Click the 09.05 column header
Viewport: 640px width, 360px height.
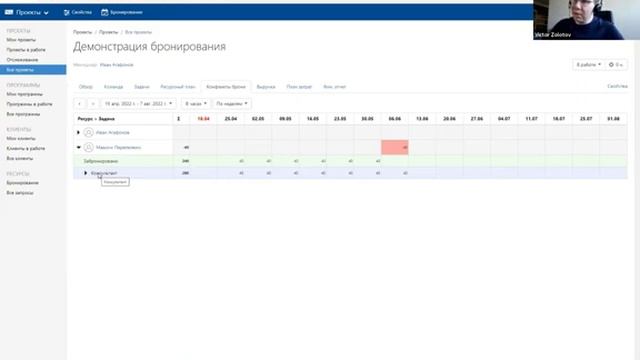(x=285, y=119)
